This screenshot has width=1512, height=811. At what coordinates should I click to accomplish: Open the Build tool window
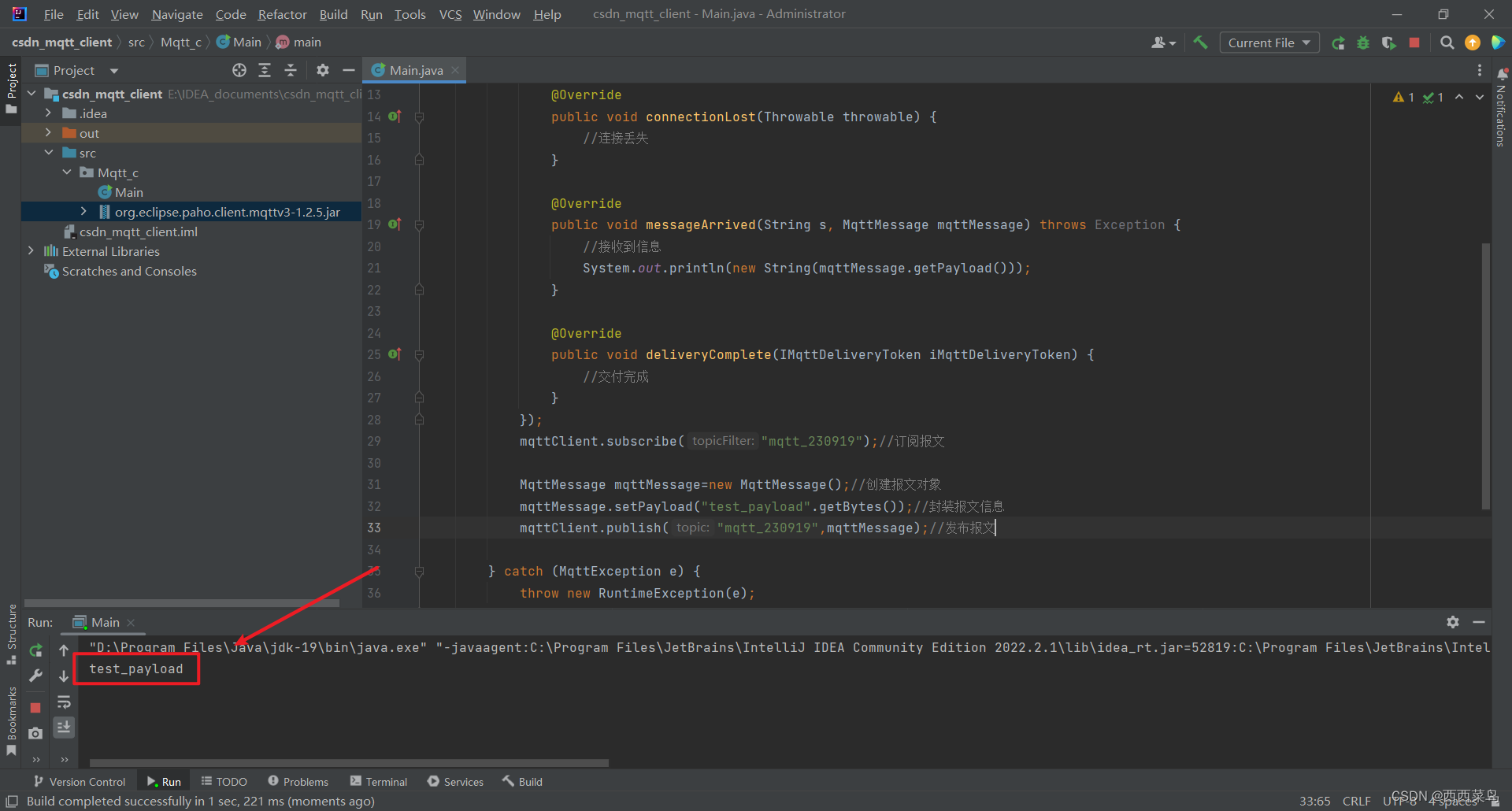pos(523,782)
